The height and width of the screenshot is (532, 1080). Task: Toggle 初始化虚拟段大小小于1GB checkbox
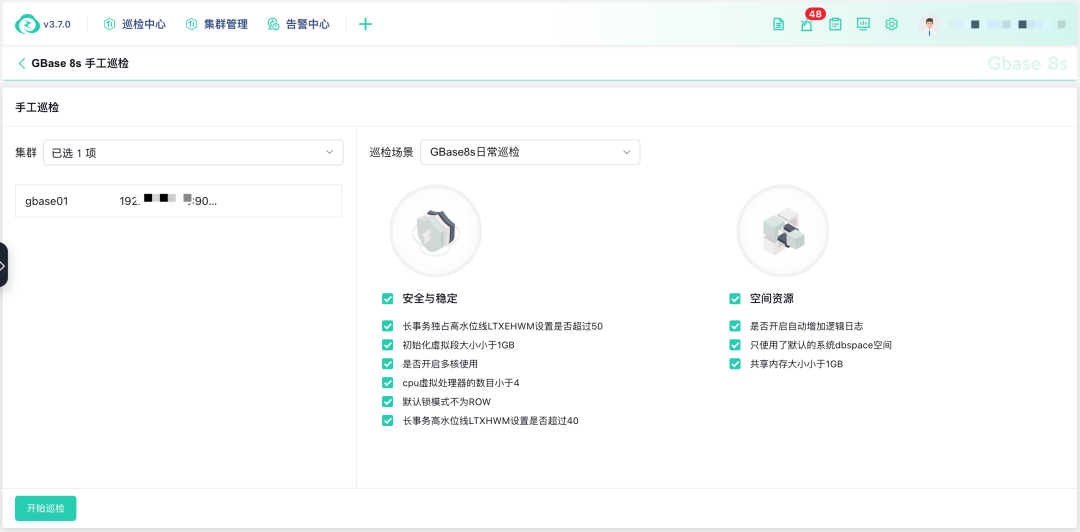click(387, 345)
